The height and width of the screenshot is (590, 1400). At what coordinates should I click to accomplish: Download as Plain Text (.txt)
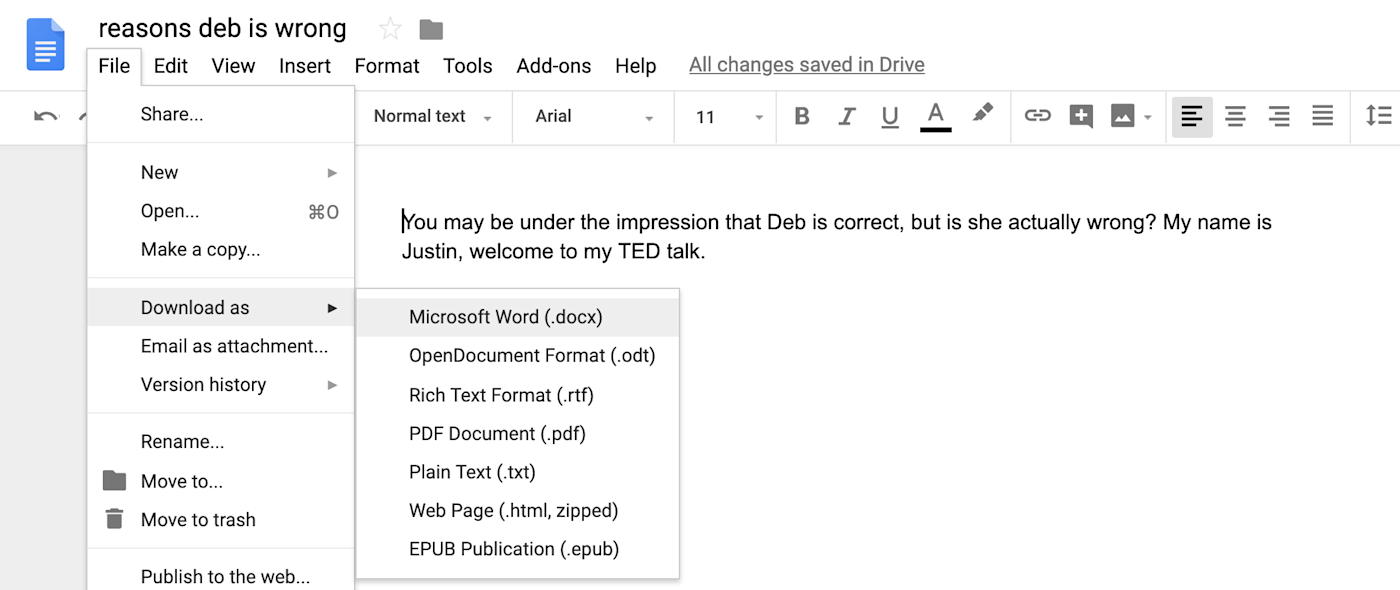click(x=518, y=472)
